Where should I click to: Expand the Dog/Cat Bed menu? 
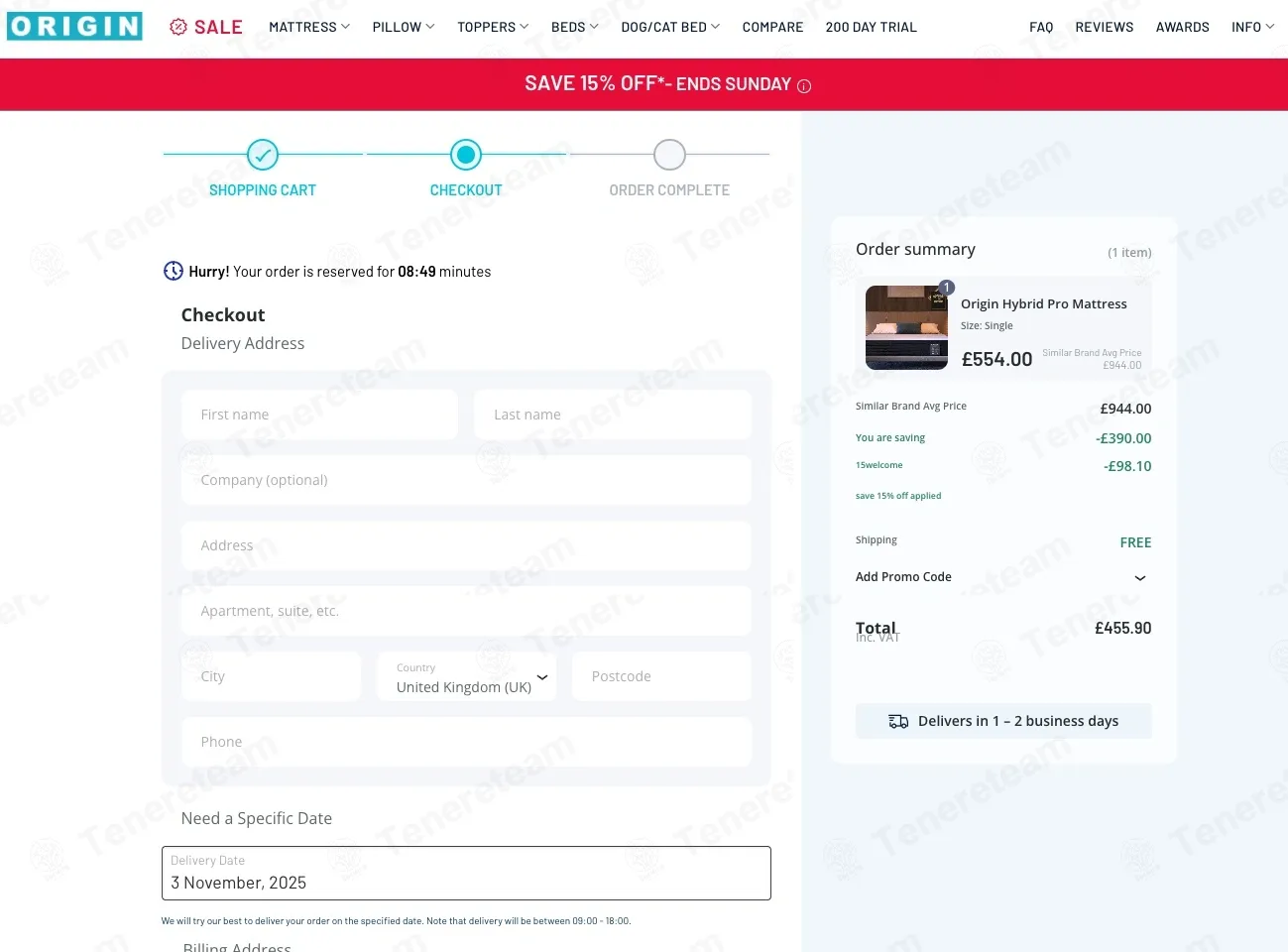coord(670,27)
